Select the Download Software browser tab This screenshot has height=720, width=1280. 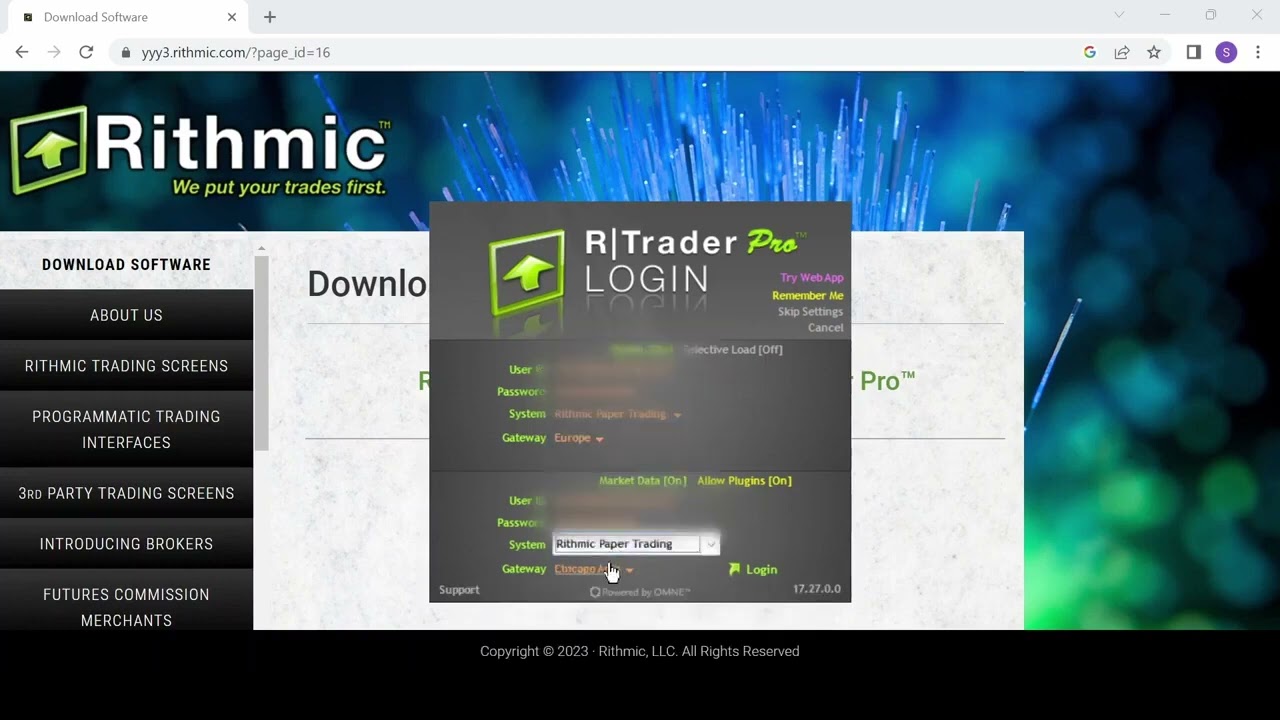coord(128,17)
